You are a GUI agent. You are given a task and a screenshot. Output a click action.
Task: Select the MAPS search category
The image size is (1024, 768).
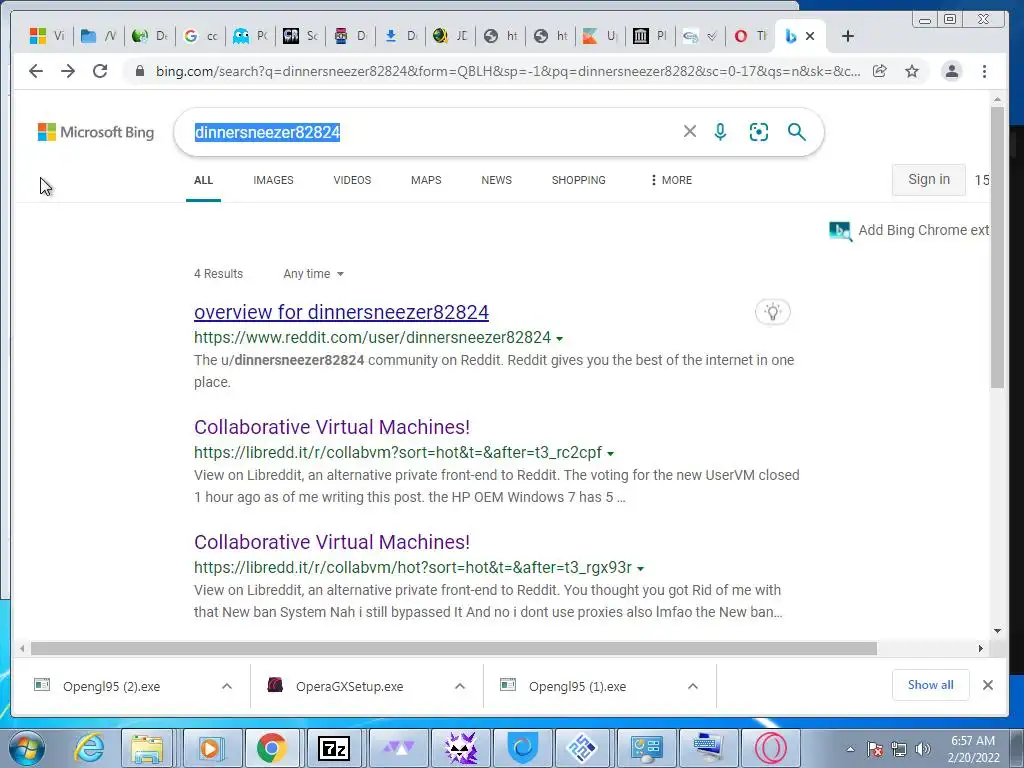[426, 180]
